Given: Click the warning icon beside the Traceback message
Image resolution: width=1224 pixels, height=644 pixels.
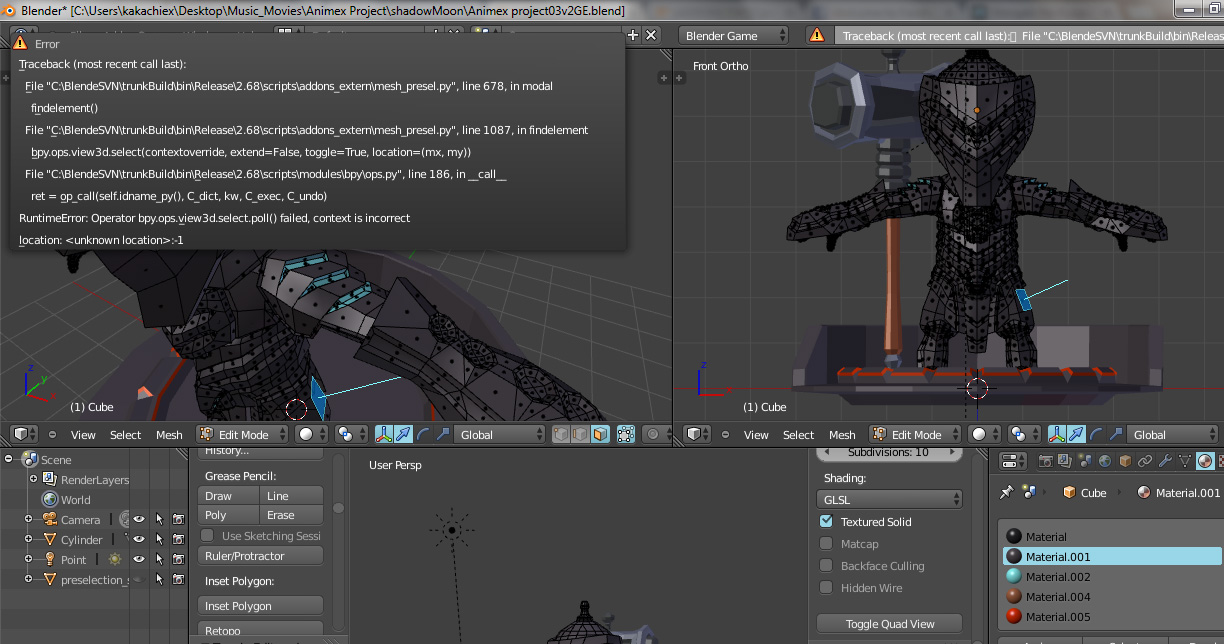Looking at the screenshot, I should pyautogui.click(x=817, y=35).
